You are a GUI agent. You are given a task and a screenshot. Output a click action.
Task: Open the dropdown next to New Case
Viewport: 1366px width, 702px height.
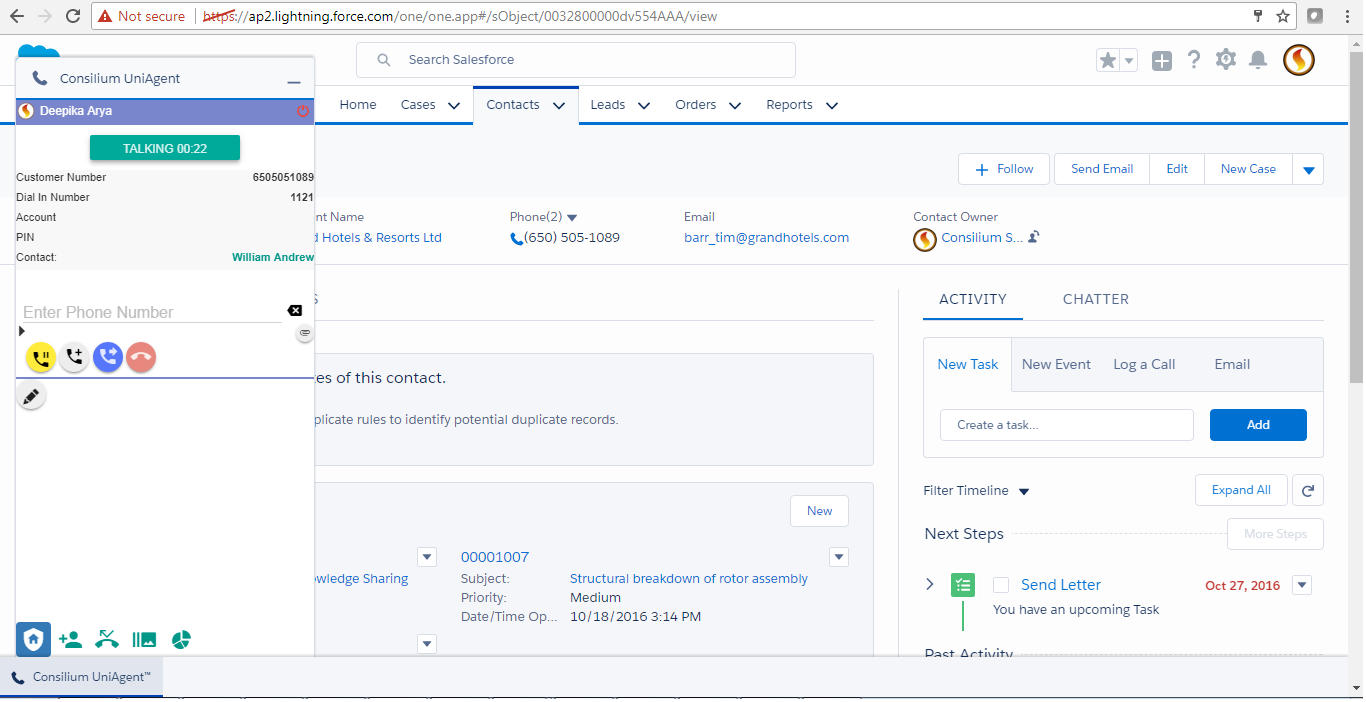tap(1308, 170)
